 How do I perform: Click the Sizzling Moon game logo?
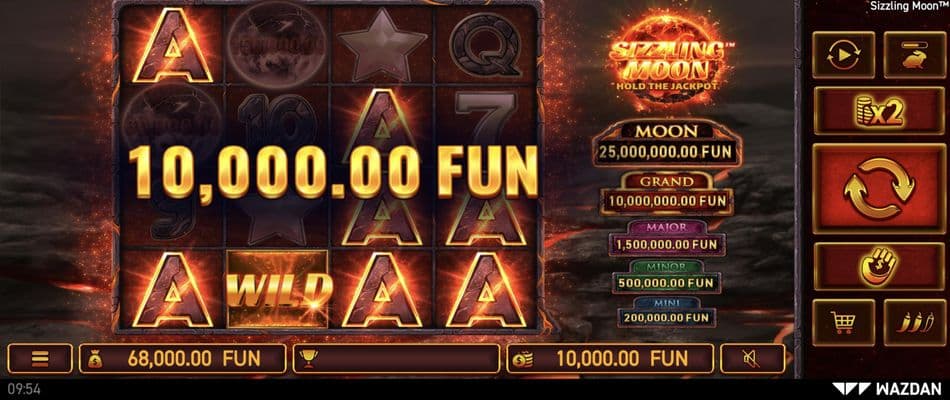pos(667,61)
